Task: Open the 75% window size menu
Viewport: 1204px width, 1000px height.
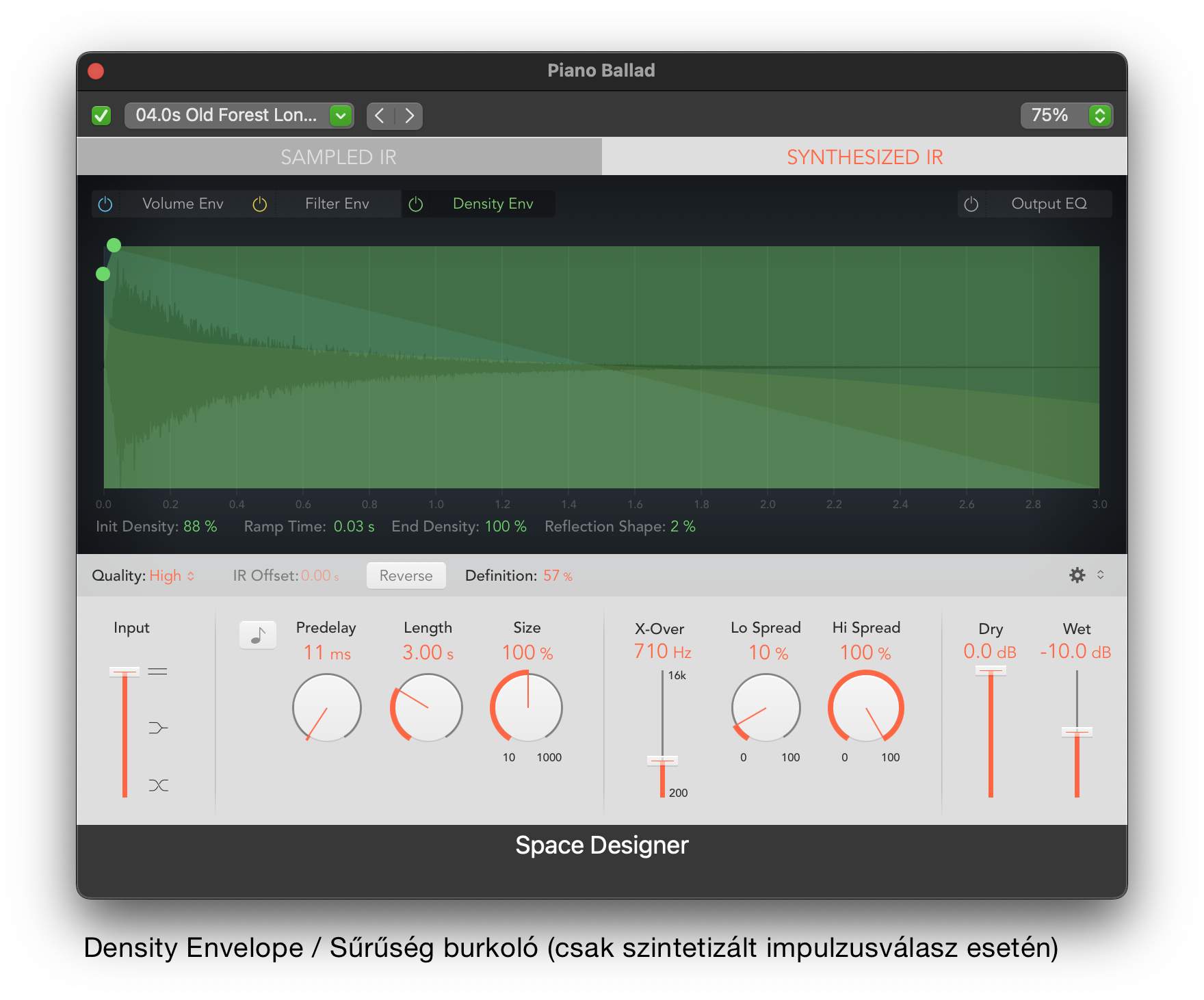Action: (x=1066, y=116)
